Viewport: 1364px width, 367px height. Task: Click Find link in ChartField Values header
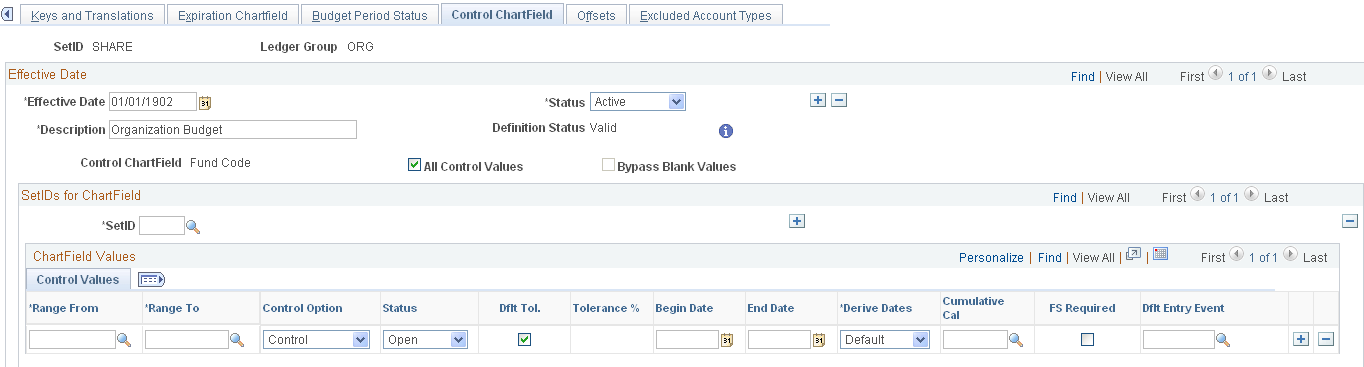point(1050,257)
